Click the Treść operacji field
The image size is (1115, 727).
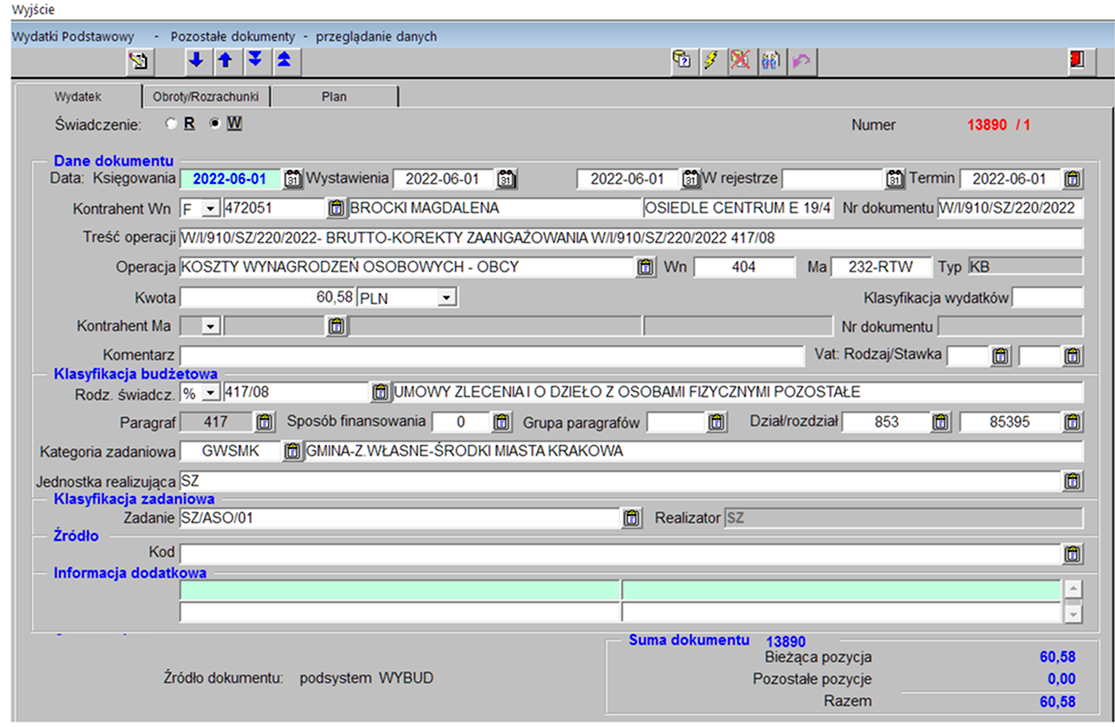pyautogui.click(x=631, y=238)
